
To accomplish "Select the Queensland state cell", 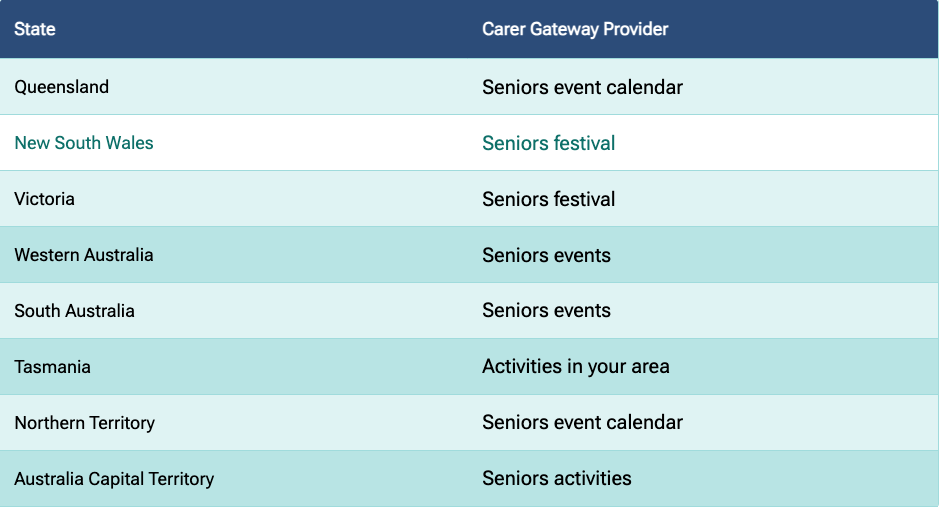I will [62, 87].
